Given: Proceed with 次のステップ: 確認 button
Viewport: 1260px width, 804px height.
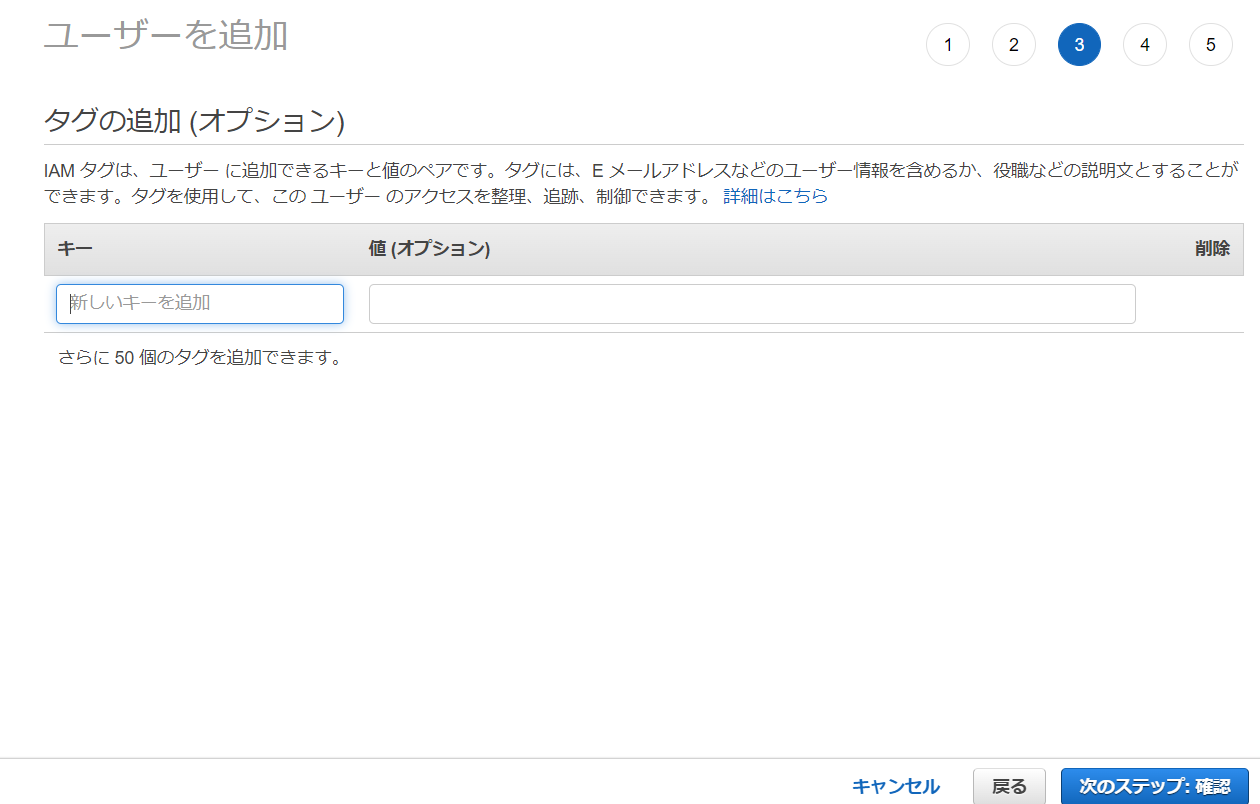Looking at the screenshot, I should point(1154,787).
